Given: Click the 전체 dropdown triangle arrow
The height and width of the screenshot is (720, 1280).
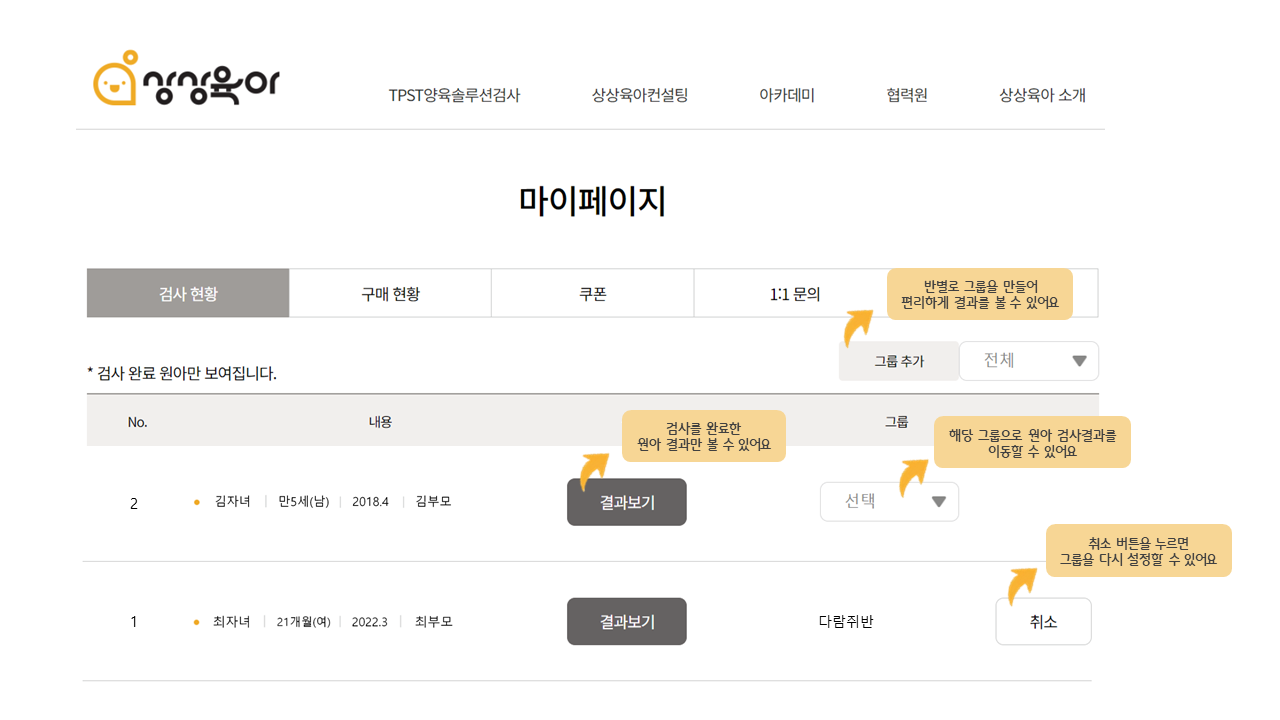Looking at the screenshot, I should click(1079, 361).
